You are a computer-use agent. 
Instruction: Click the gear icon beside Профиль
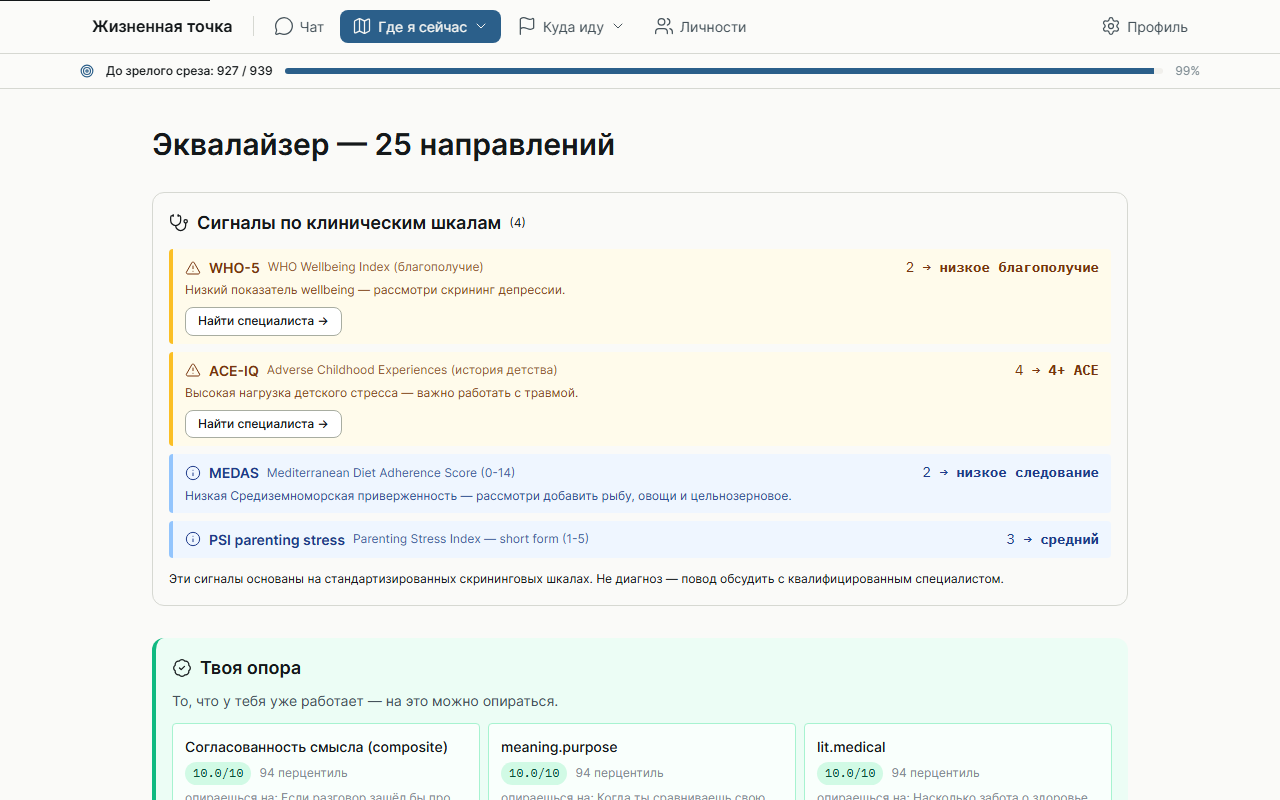coord(1111,27)
